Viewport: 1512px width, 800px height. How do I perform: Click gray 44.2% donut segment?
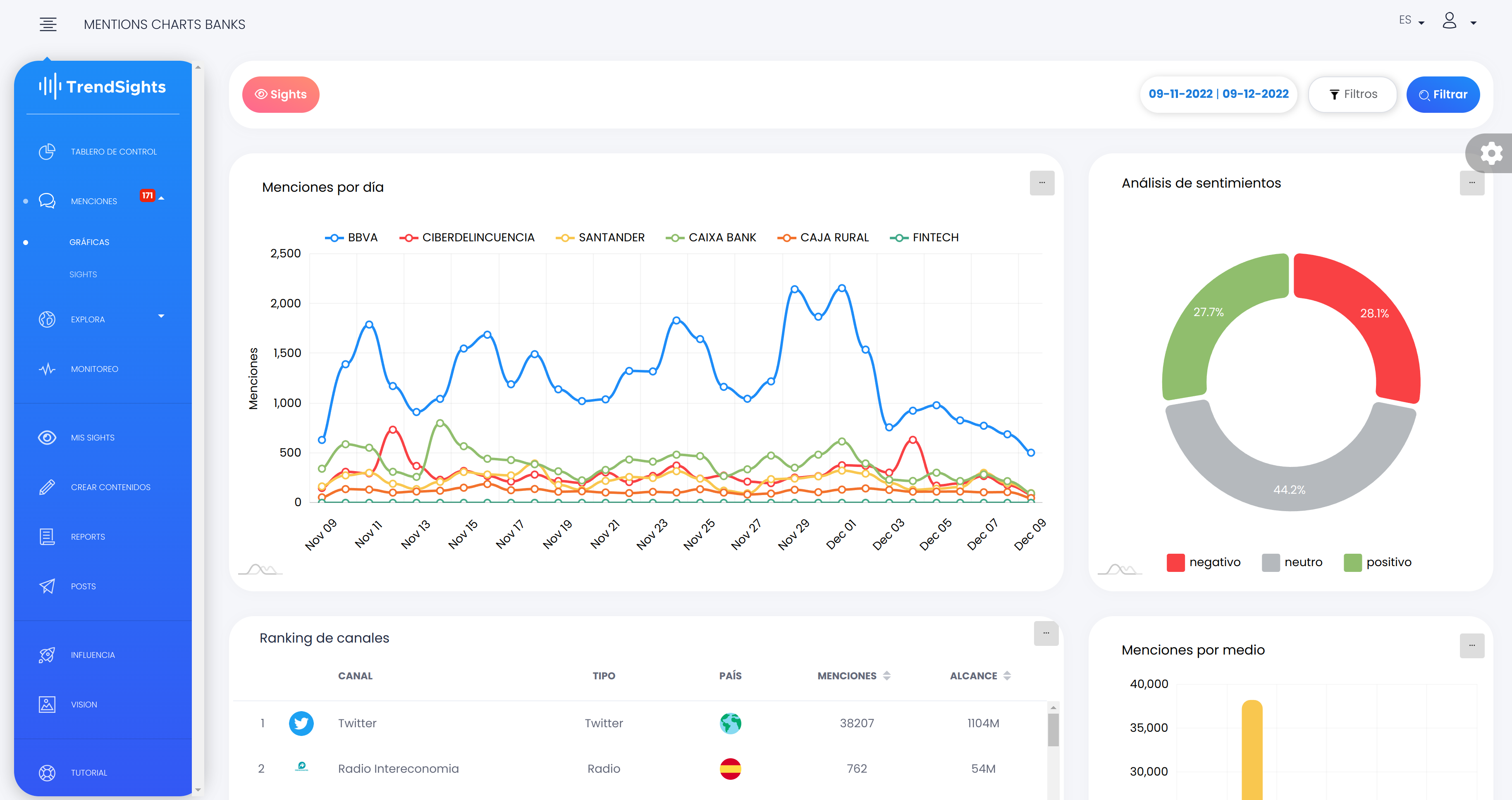1290,490
